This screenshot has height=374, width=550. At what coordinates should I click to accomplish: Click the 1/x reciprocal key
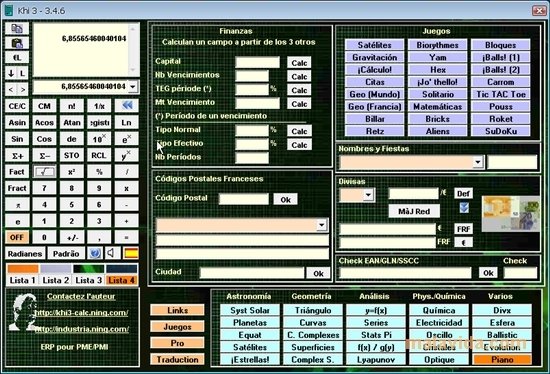pos(99,106)
